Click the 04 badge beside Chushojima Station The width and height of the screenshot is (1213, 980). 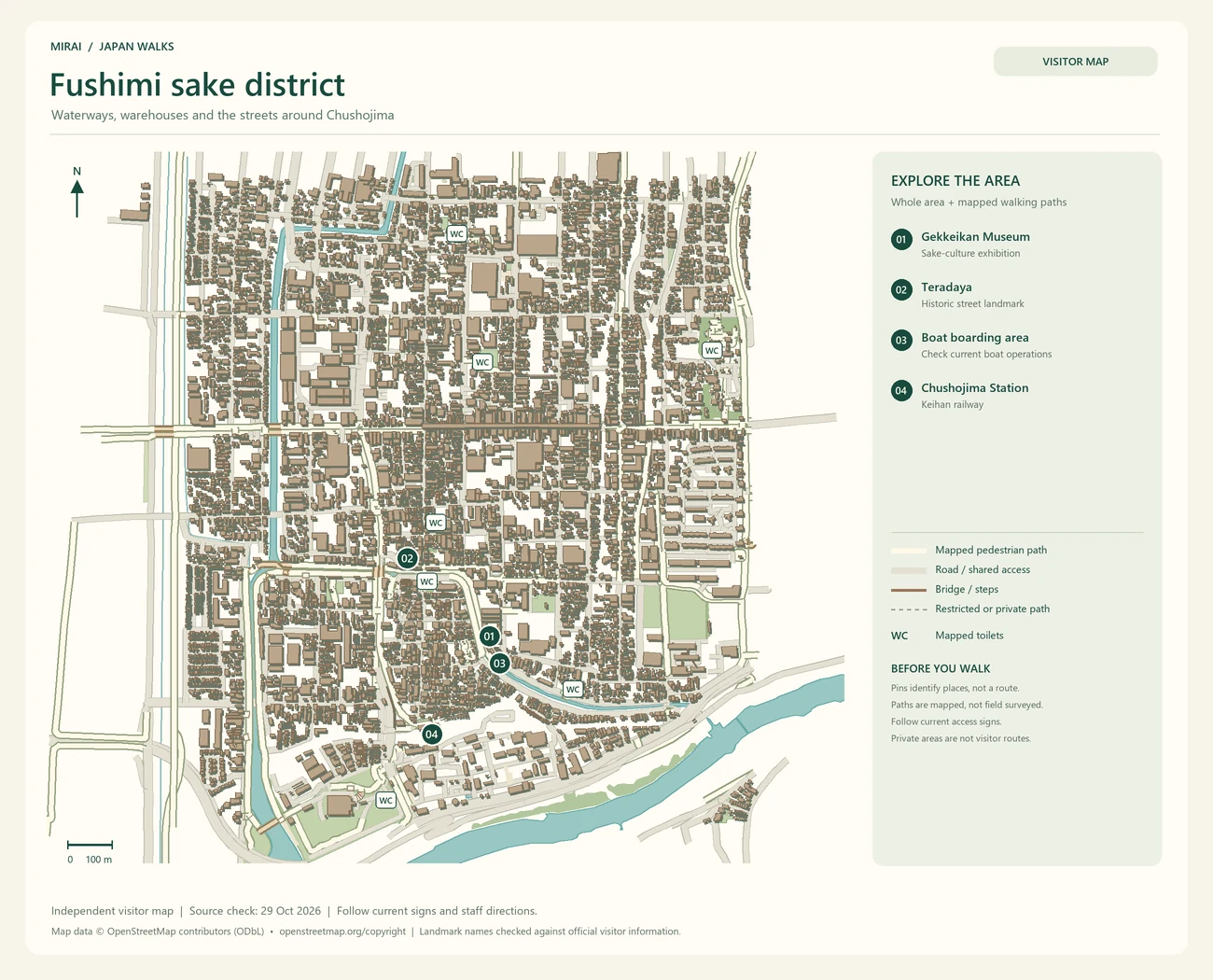(x=901, y=390)
